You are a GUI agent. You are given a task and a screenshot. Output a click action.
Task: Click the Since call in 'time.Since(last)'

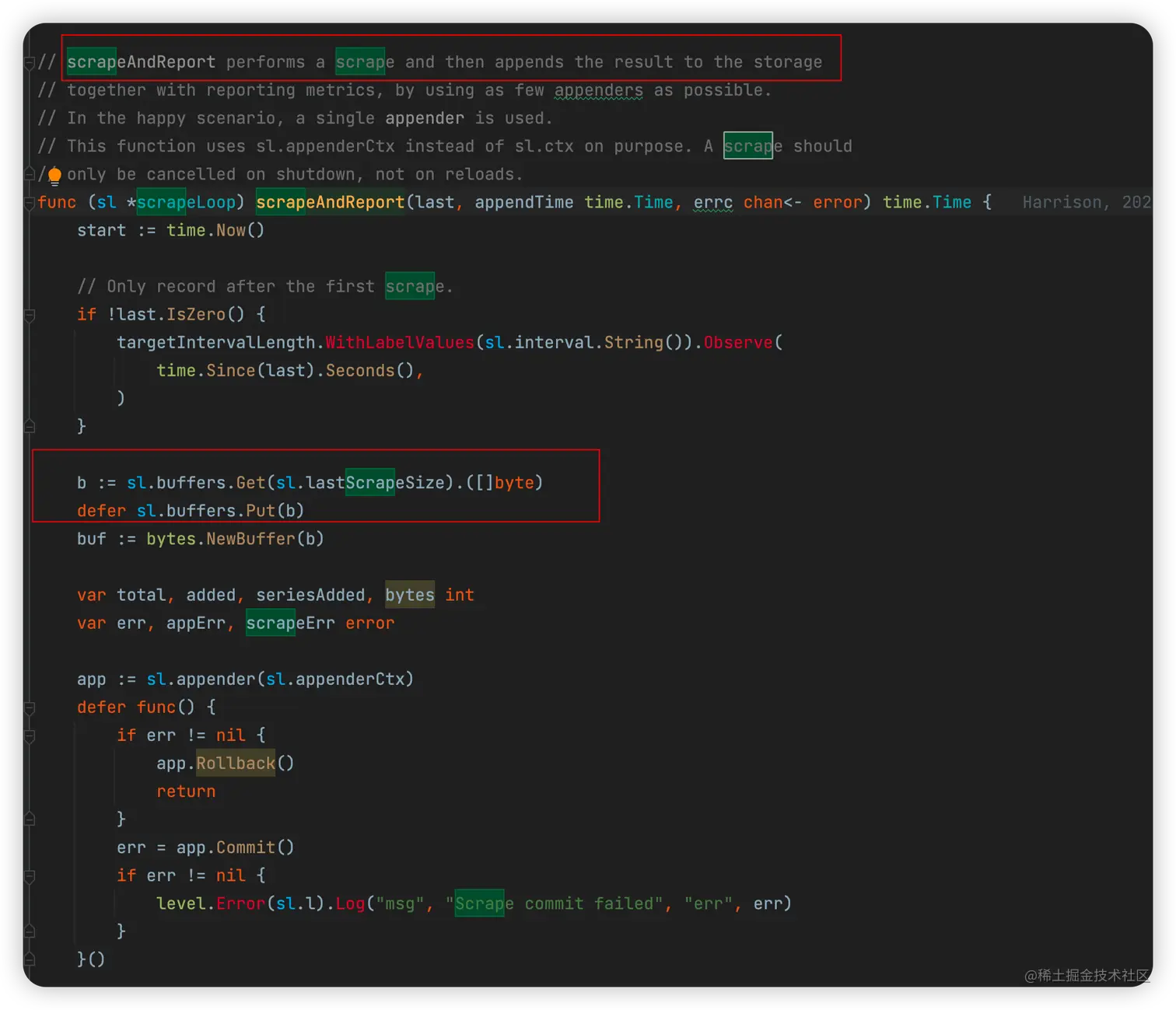tap(231, 371)
